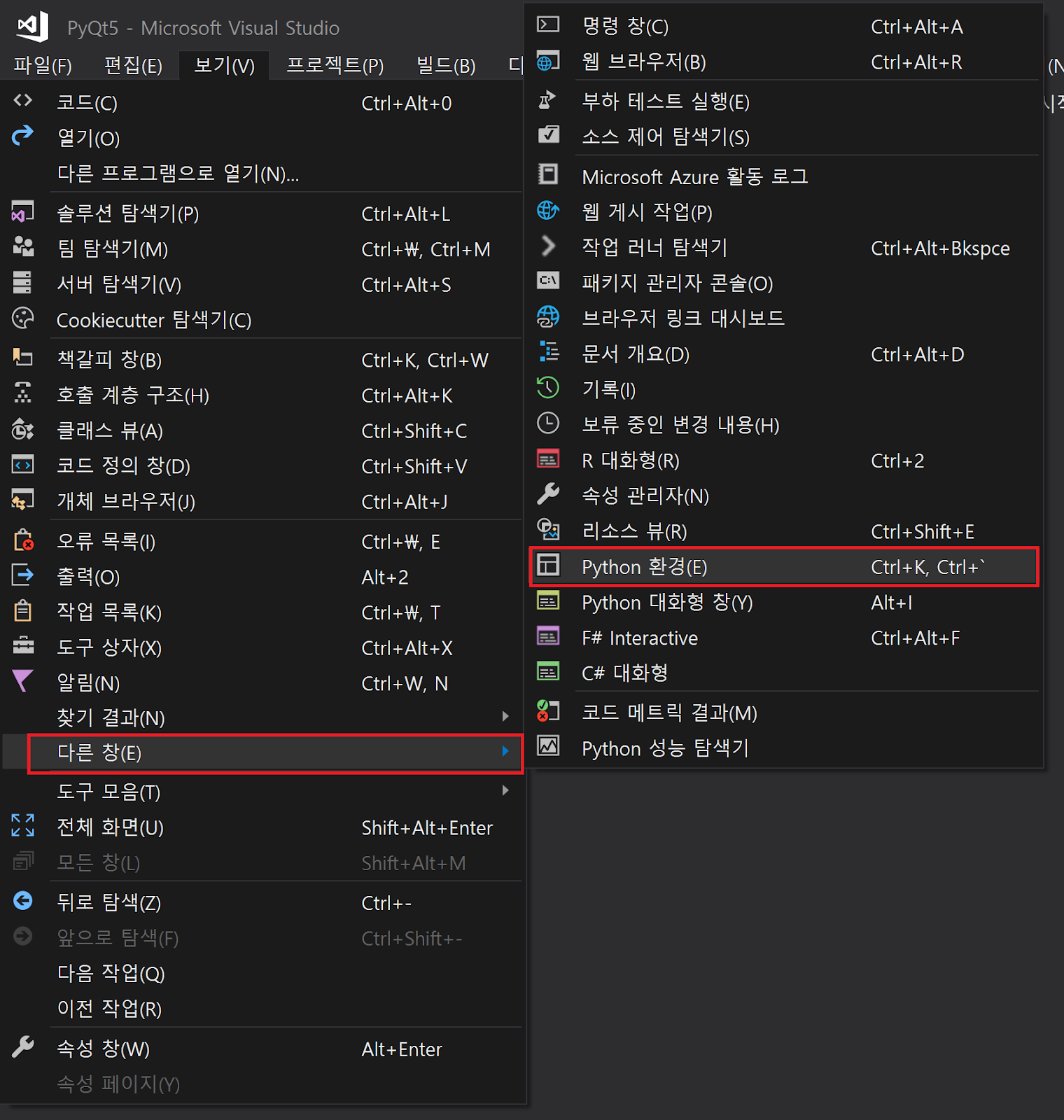Click the Ctrl+Alt+Bkspce shortcut text
The height and width of the screenshot is (1120, 1064).
tap(940, 248)
